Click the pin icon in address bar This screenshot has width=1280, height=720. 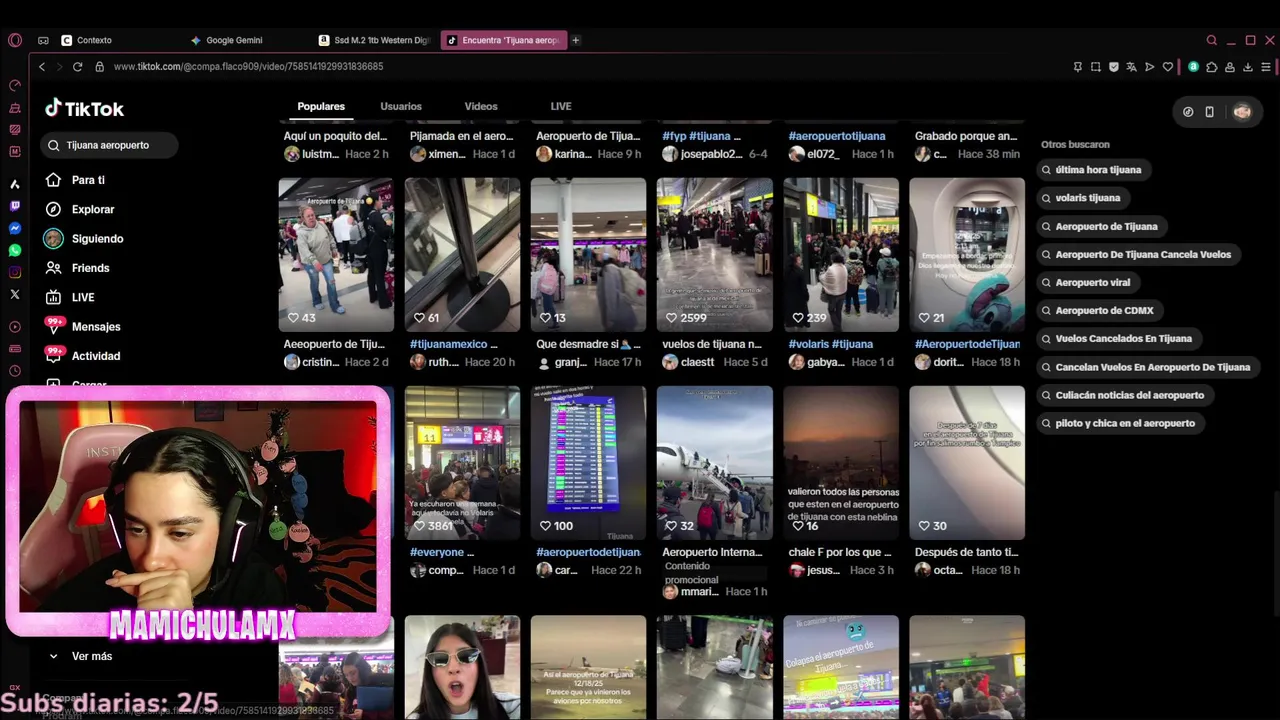pyautogui.click(x=1078, y=67)
